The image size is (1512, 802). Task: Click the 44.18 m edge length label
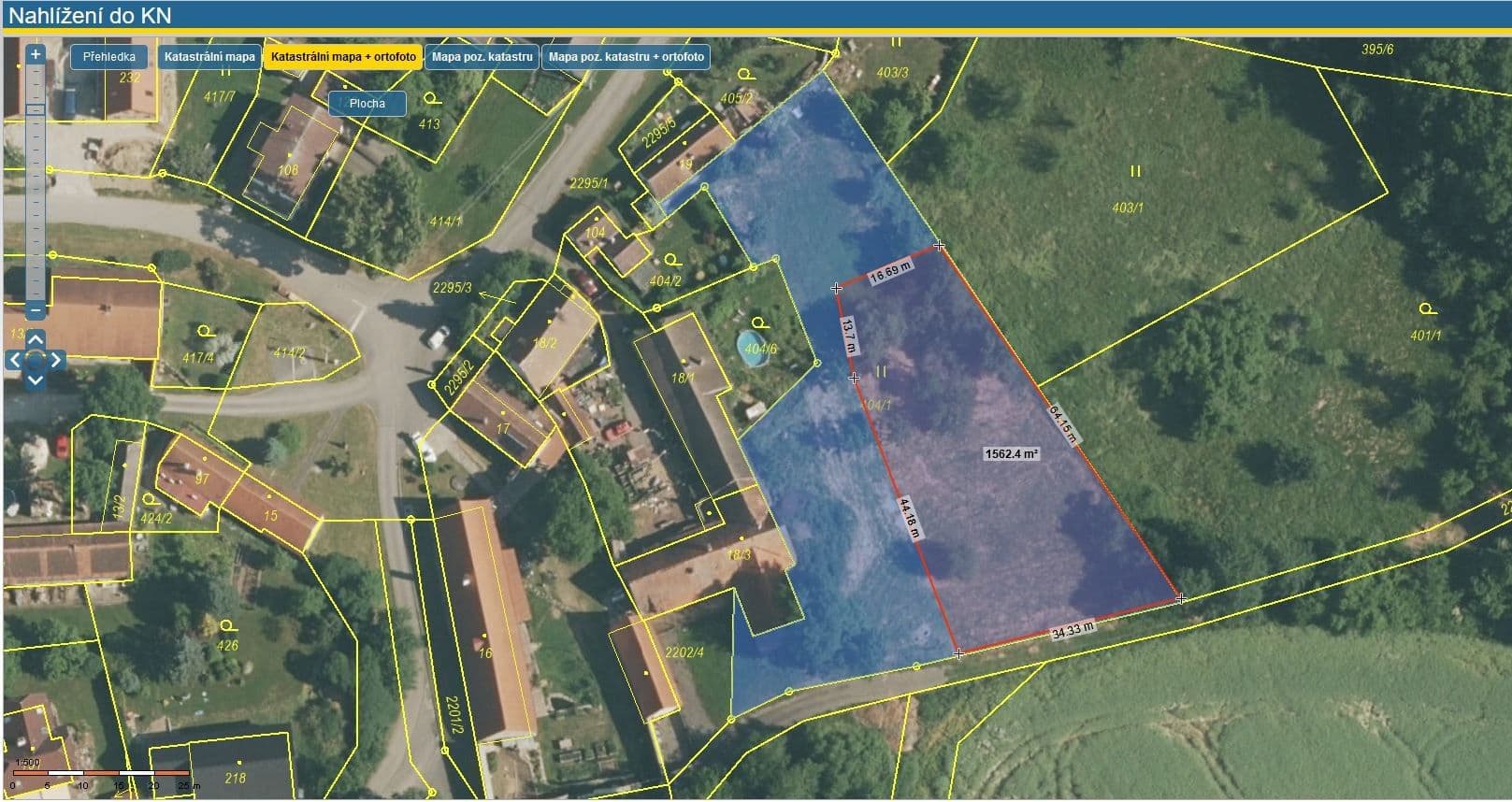907,518
